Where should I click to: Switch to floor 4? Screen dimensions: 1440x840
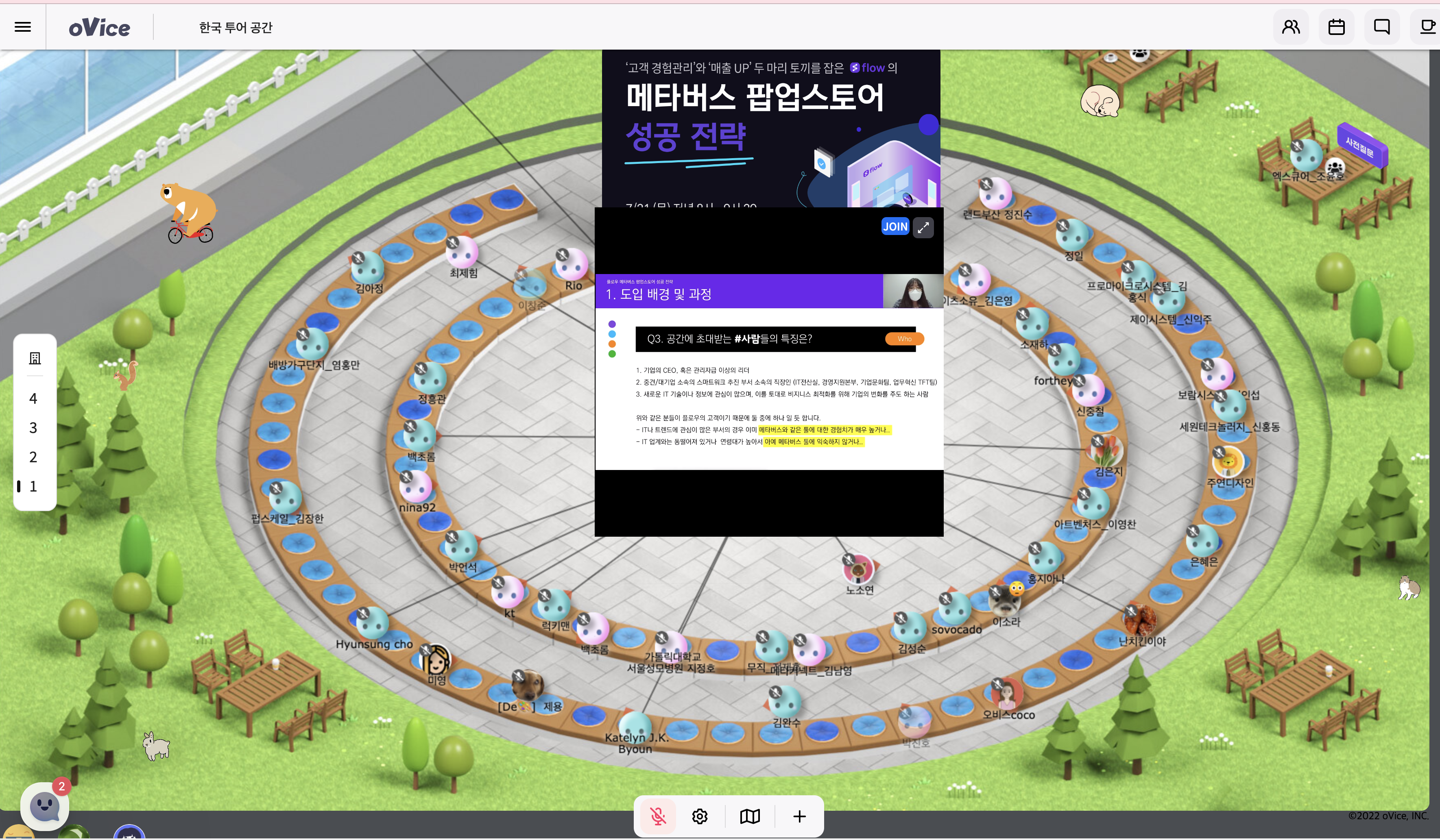point(33,398)
